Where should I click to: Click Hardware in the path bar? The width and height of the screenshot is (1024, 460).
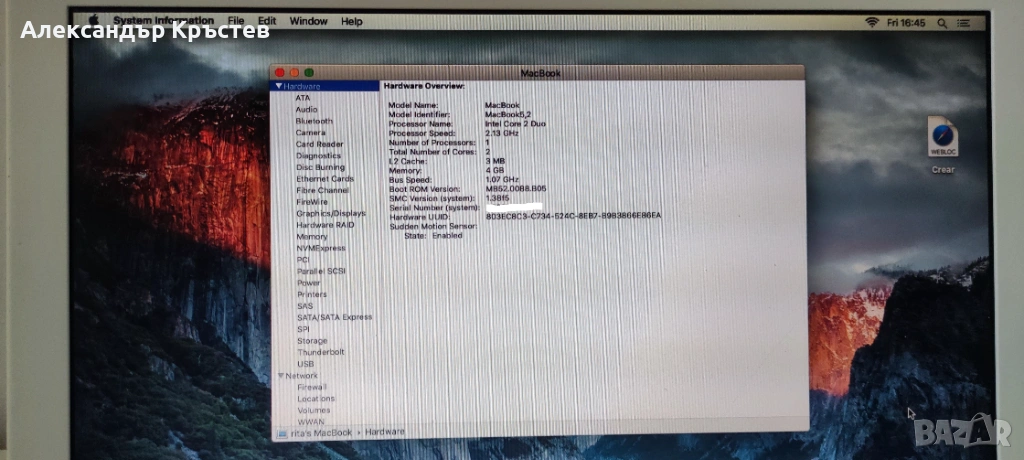click(x=385, y=432)
